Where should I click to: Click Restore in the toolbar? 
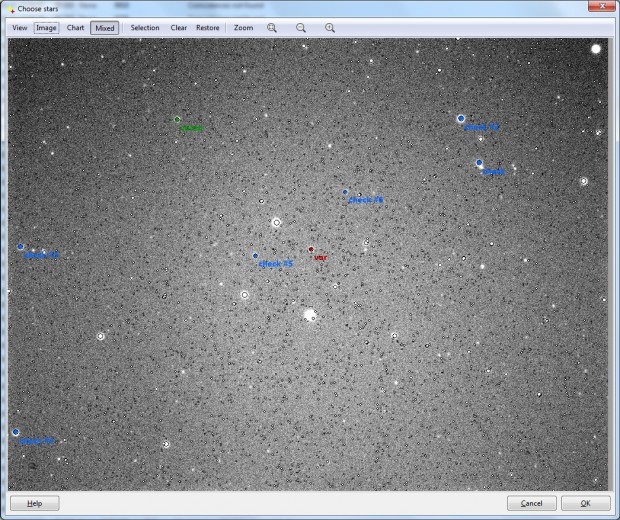click(208, 28)
